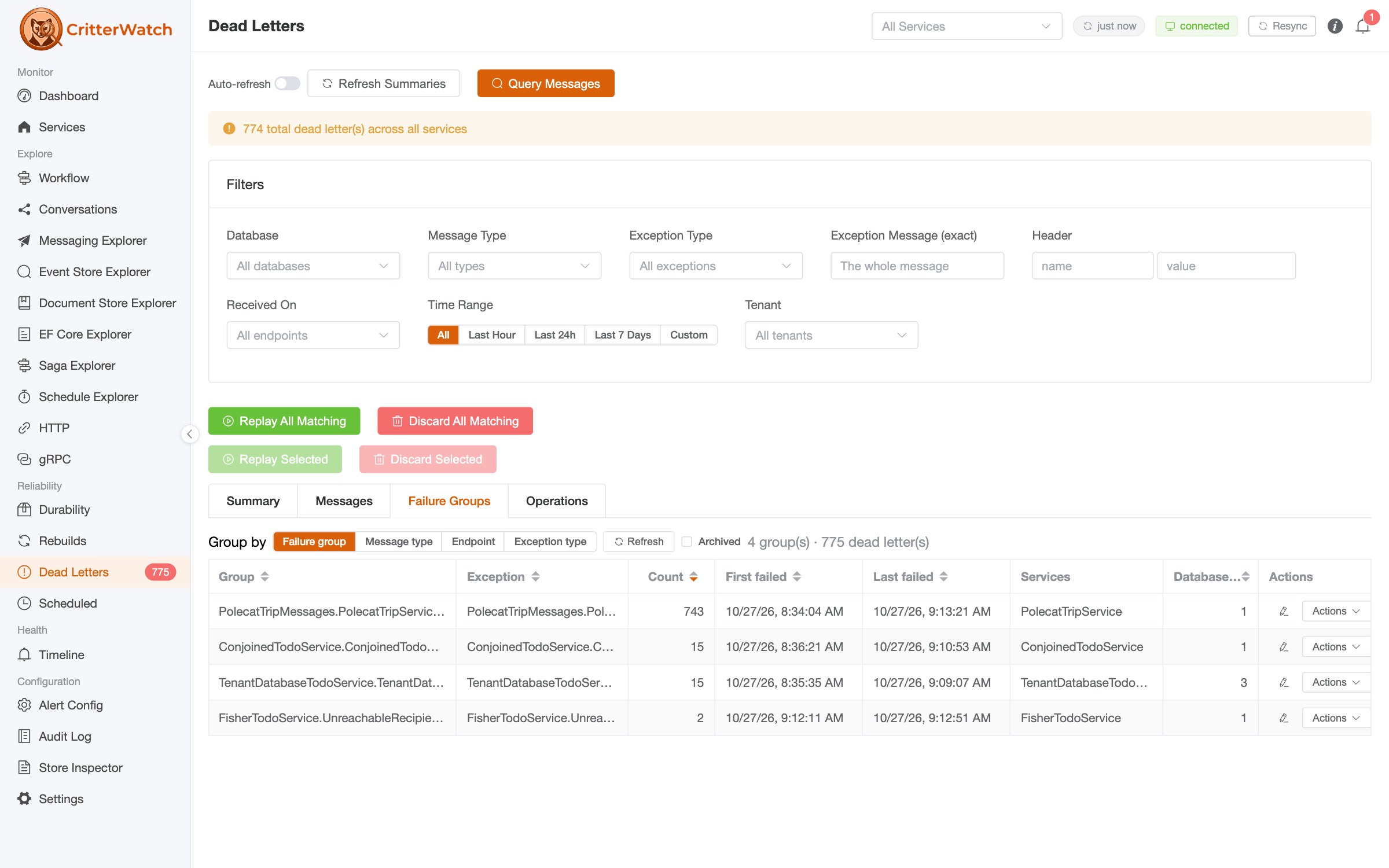The width and height of the screenshot is (1389, 868).
Task: Open Actions menu for PolecatTripService row
Action: pos(1336,611)
